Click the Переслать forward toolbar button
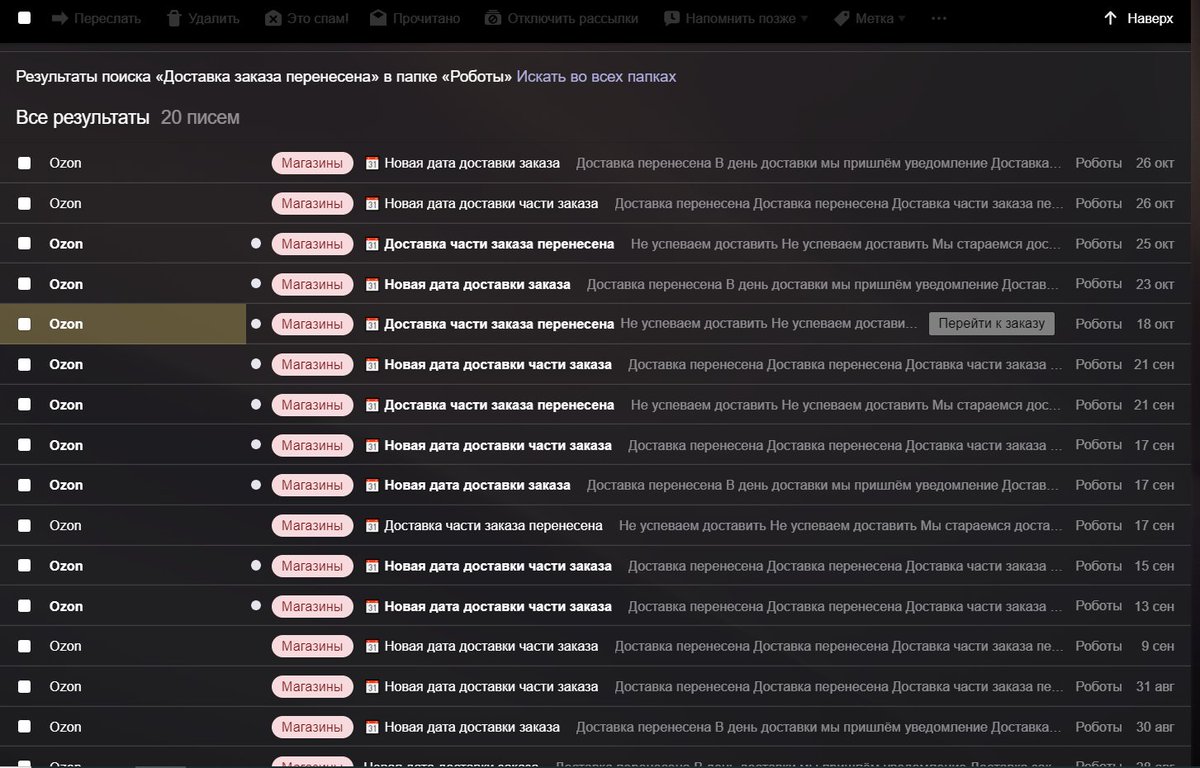 [x=96, y=18]
